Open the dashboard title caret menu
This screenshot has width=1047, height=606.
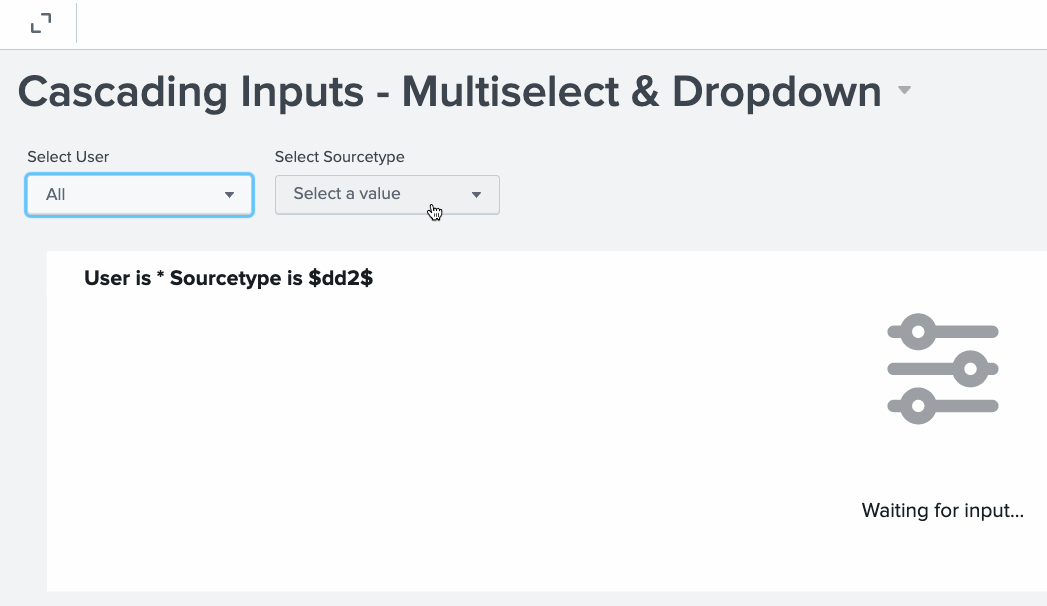tap(904, 91)
